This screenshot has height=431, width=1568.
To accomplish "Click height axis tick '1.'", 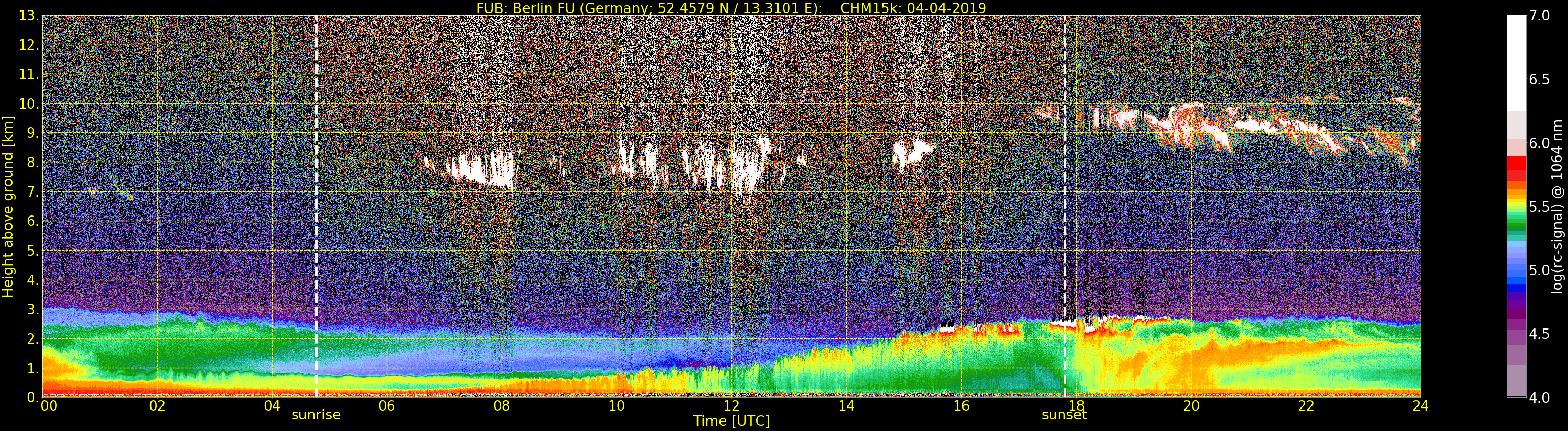I will click(32, 368).
